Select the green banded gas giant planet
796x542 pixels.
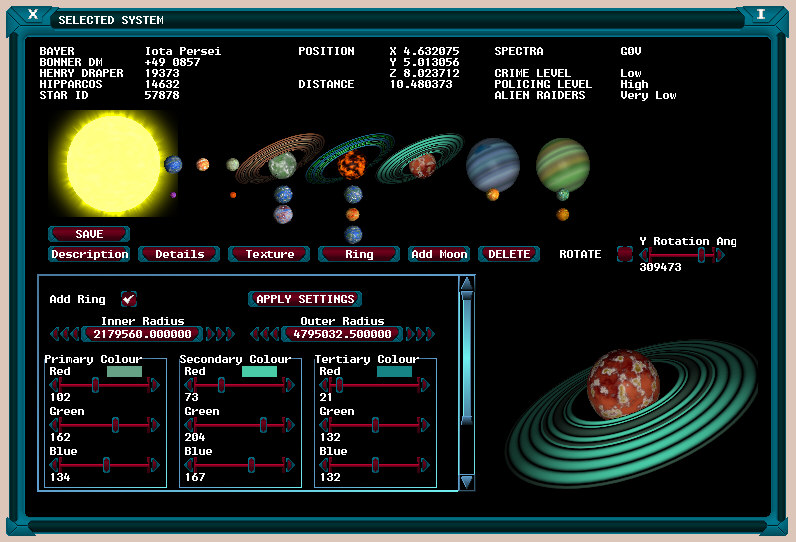click(562, 162)
